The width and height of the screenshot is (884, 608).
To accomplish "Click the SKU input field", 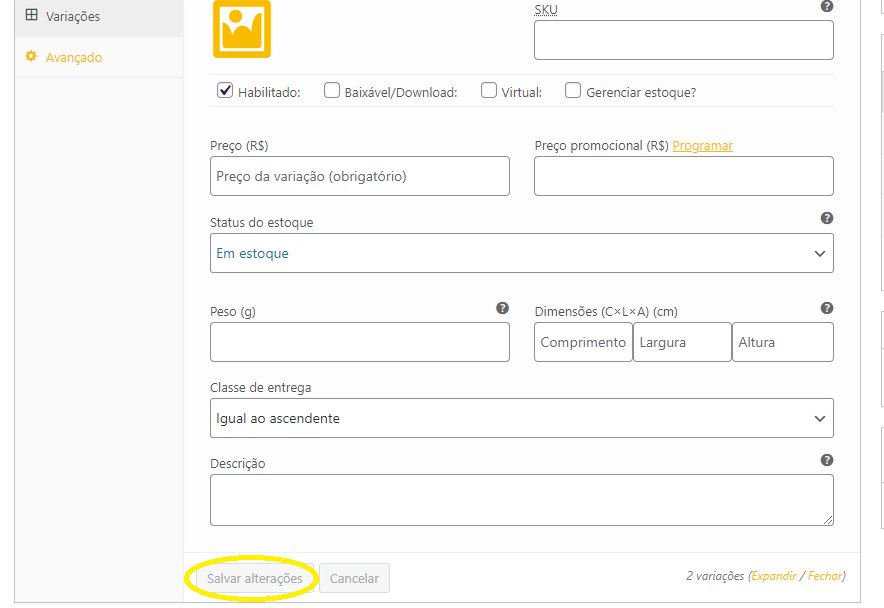I will point(683,40).
